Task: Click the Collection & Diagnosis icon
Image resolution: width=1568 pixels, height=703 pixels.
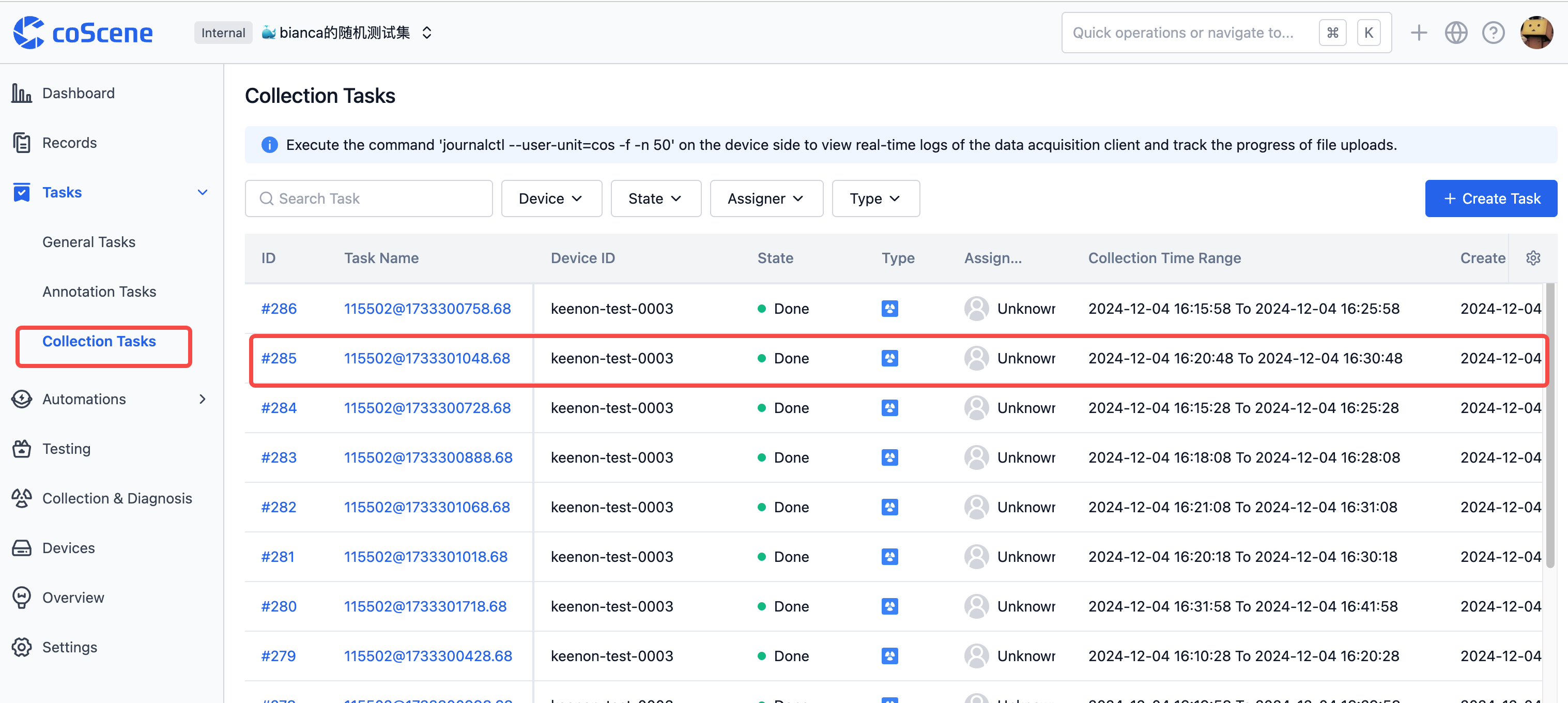Action: [x=22, y=498]
